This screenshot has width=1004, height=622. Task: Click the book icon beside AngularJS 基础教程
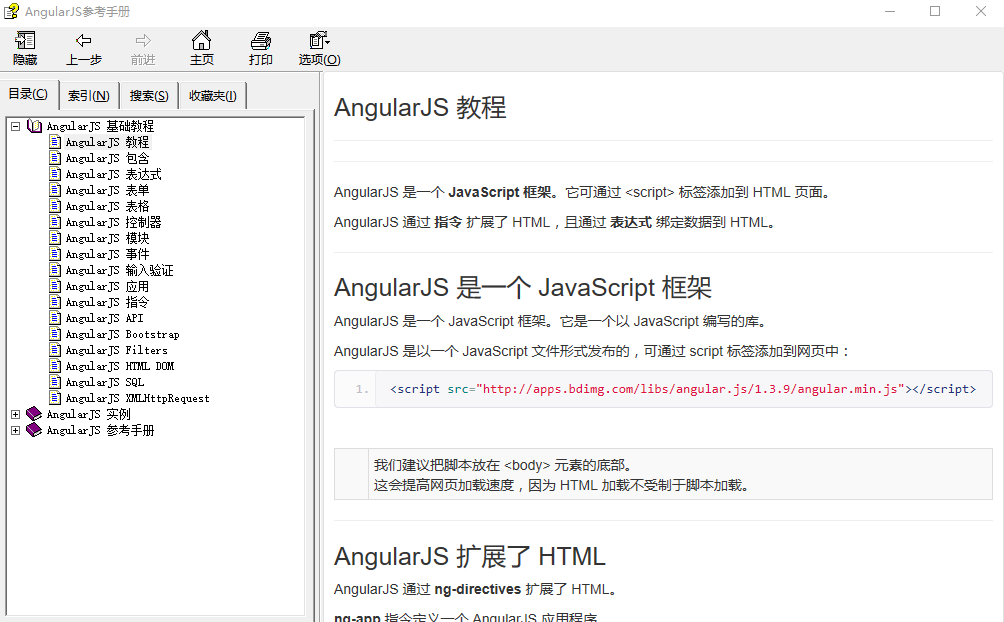pyautogui.click(x=34, y=125)
